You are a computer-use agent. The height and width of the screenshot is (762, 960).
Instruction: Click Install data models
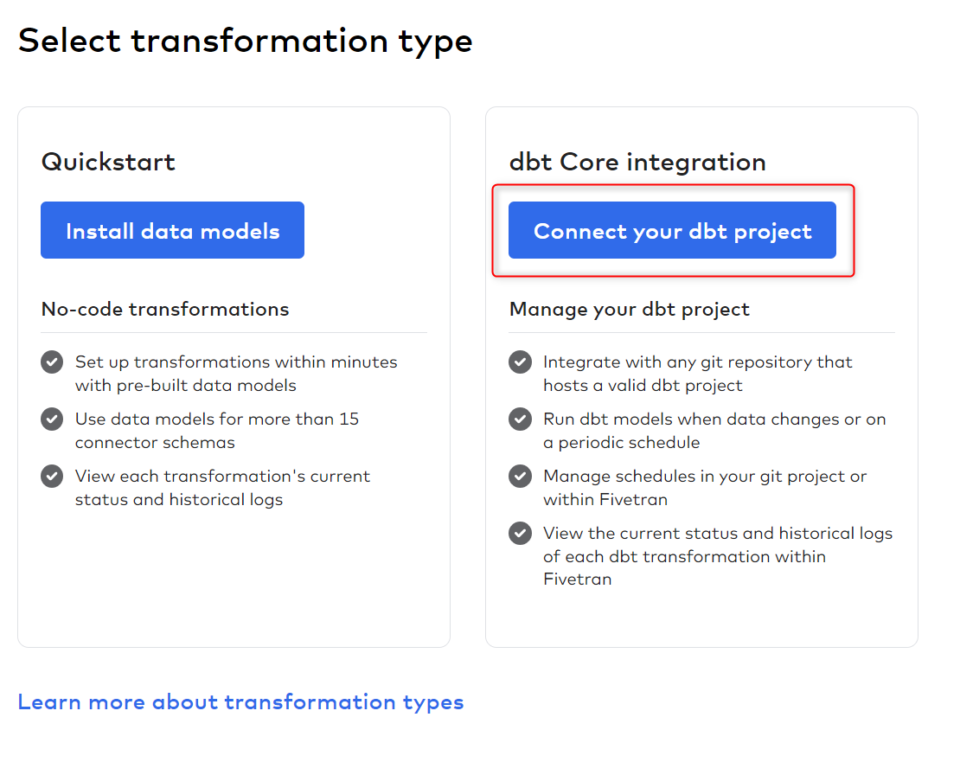coord(172,230)
